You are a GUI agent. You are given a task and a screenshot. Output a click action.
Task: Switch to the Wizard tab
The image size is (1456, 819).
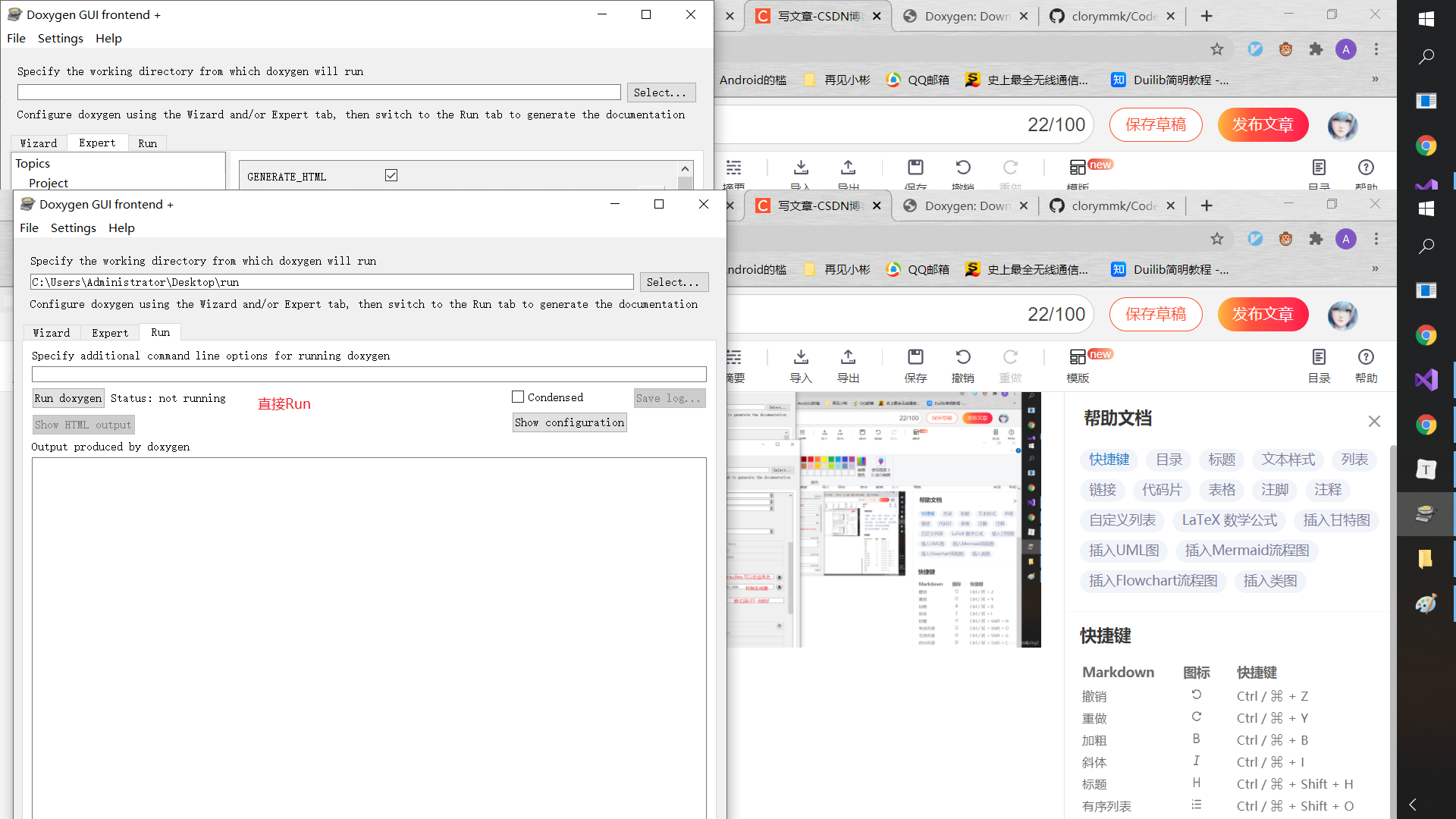[51, 333]
